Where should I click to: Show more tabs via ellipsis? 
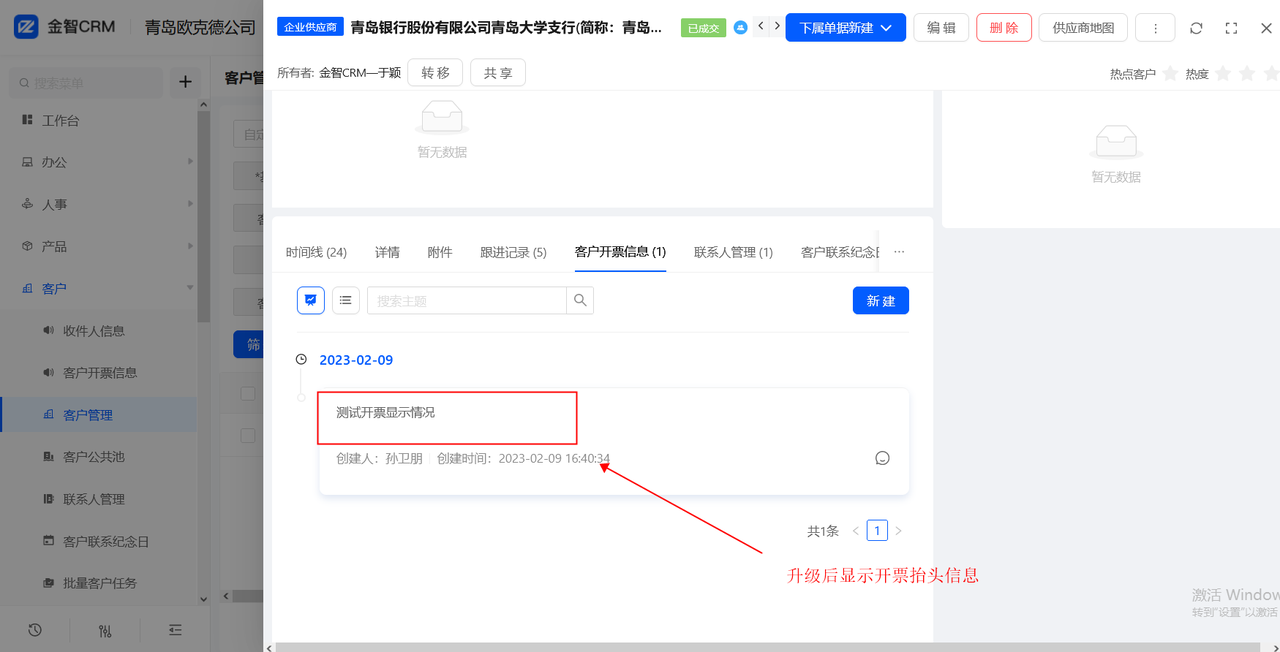coord(899,252)
